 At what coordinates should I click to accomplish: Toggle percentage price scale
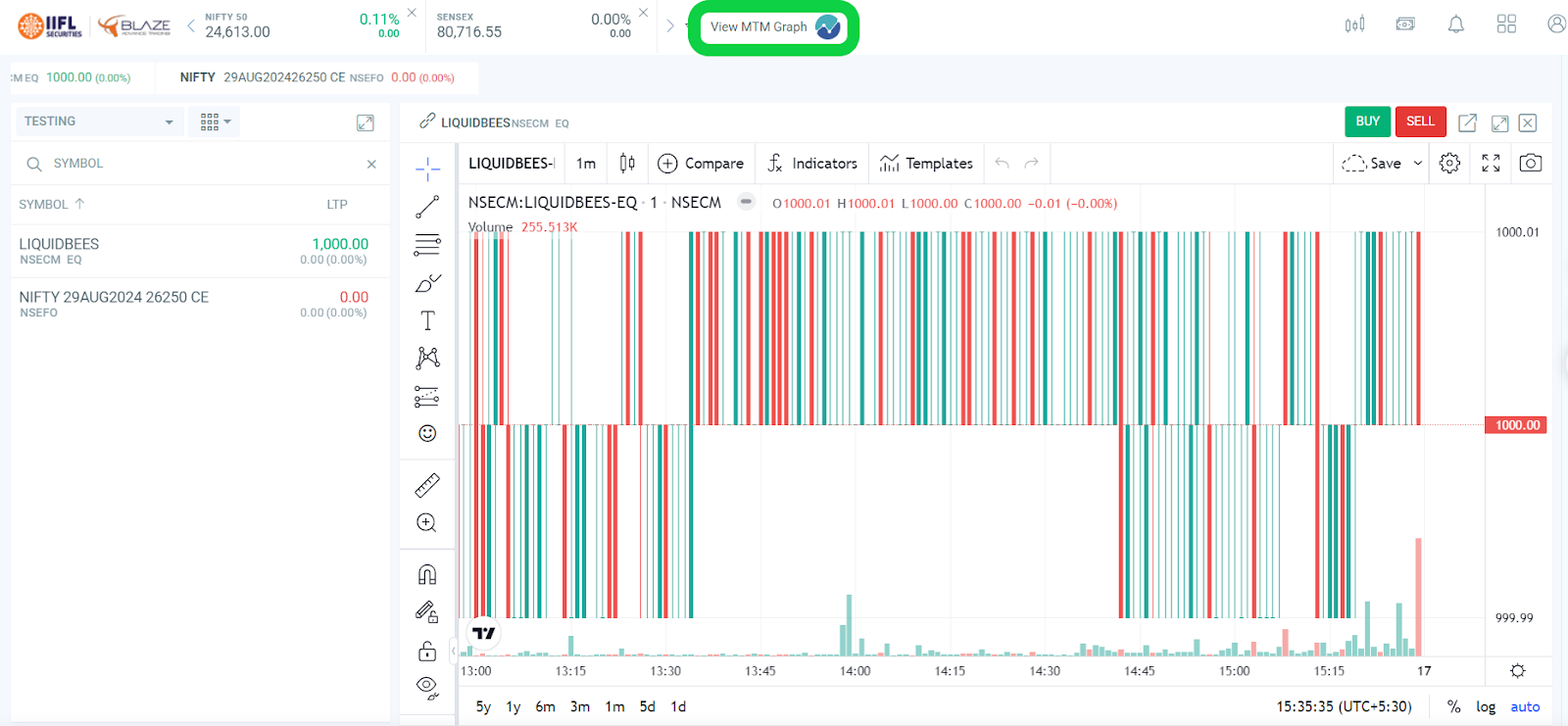[1453, 706]
